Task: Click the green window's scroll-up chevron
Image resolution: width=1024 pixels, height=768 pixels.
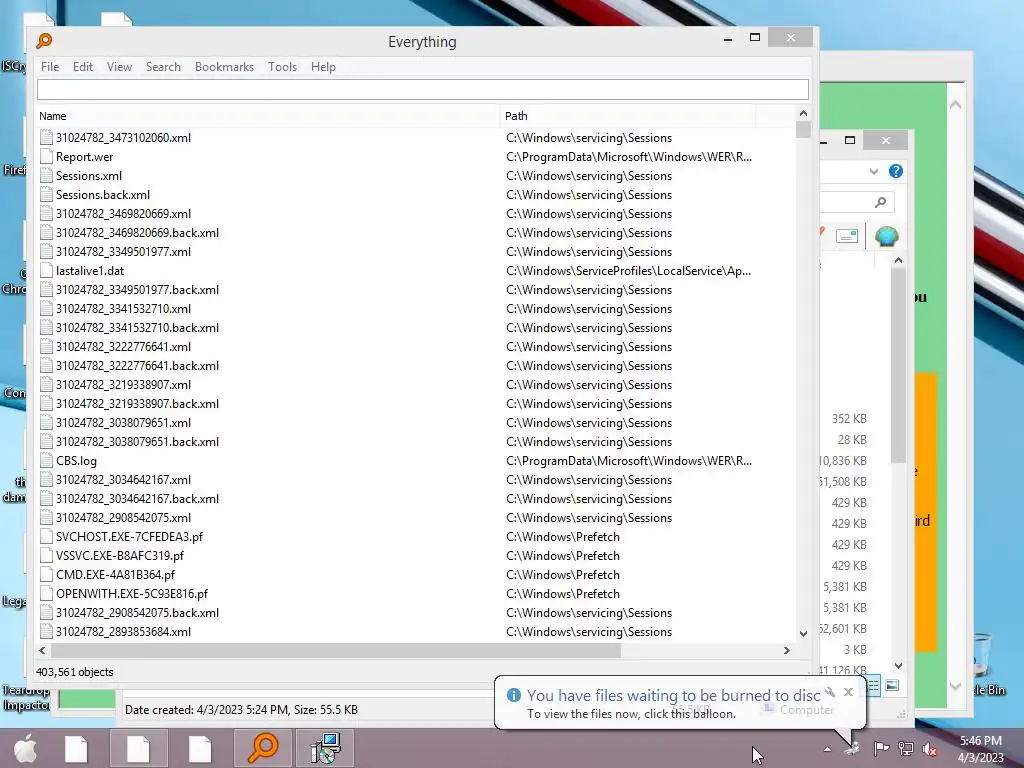Action: [x=955, y=104]
